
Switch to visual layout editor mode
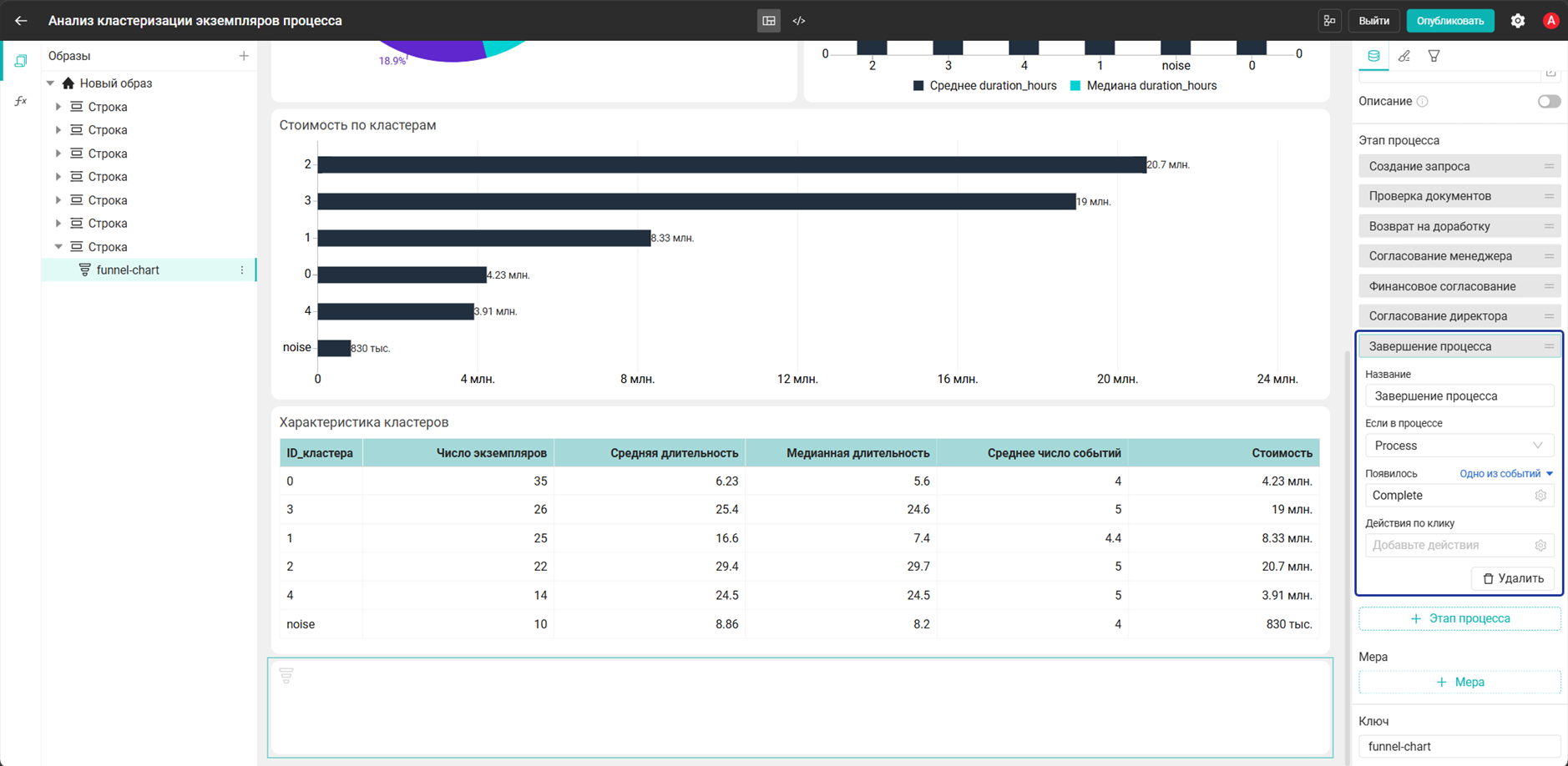point(769,21)
